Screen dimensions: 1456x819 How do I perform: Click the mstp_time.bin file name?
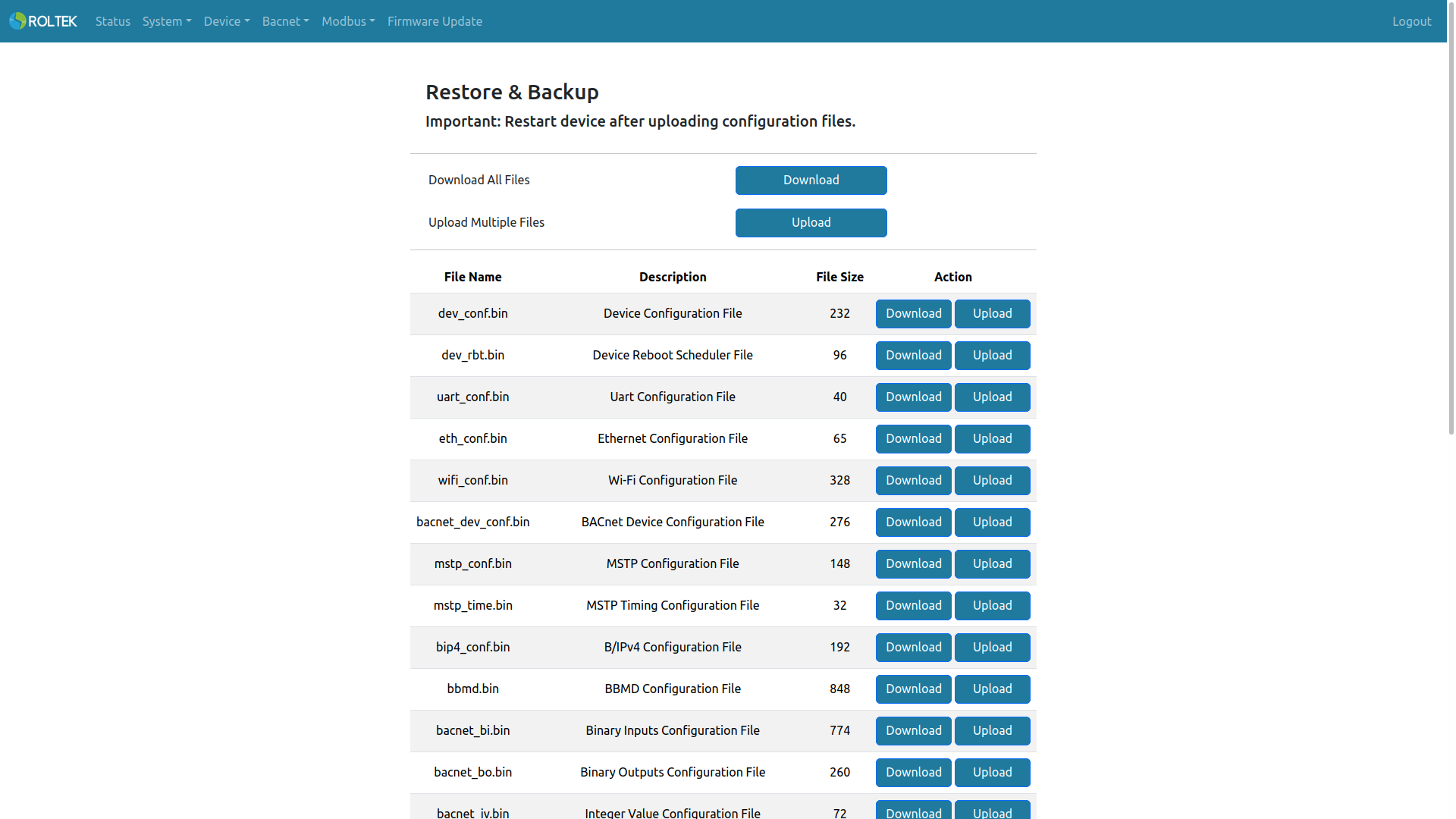pyautogui.click(x=472, y=606)
